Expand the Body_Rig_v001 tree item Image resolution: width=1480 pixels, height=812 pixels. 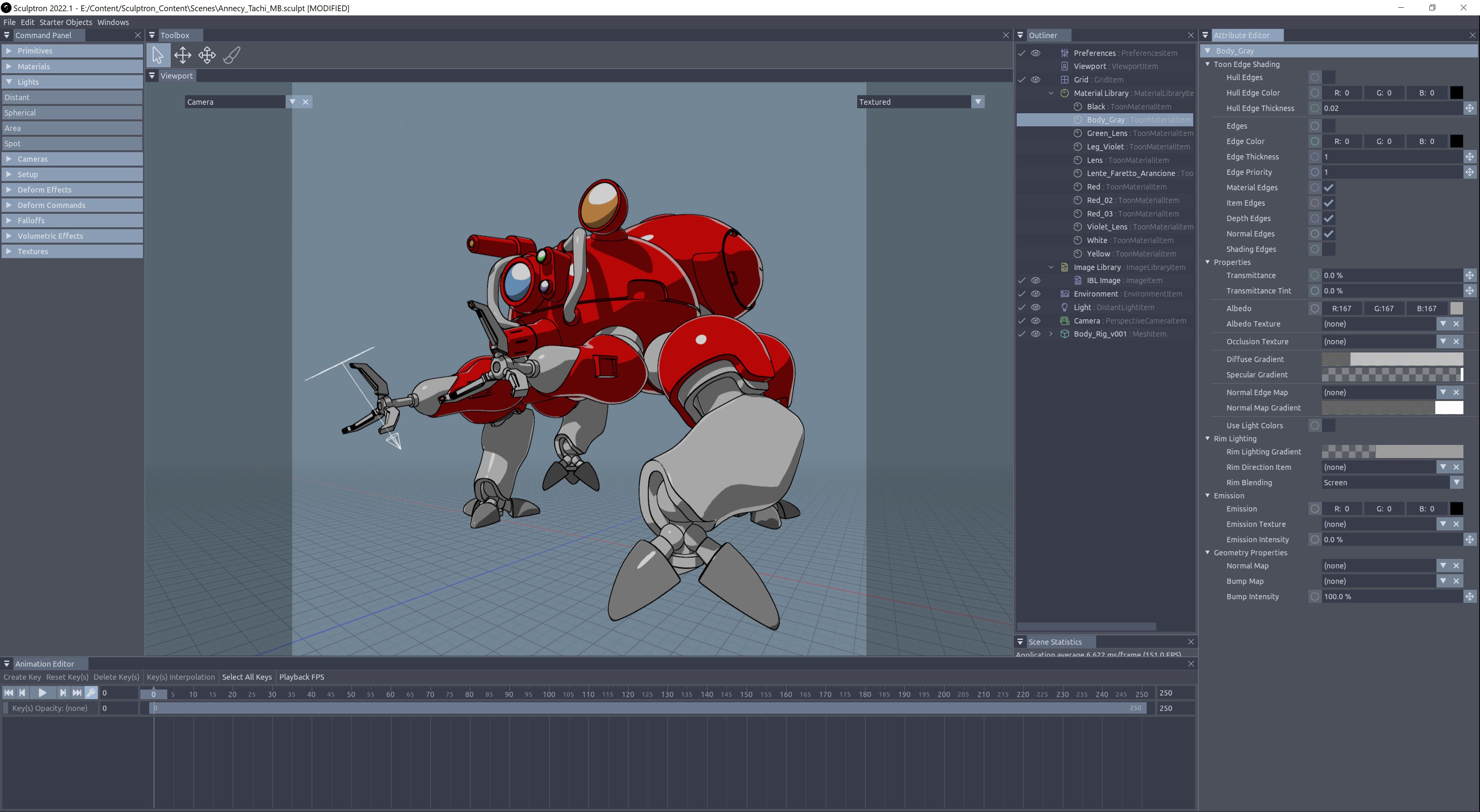tap(1051, 334)
